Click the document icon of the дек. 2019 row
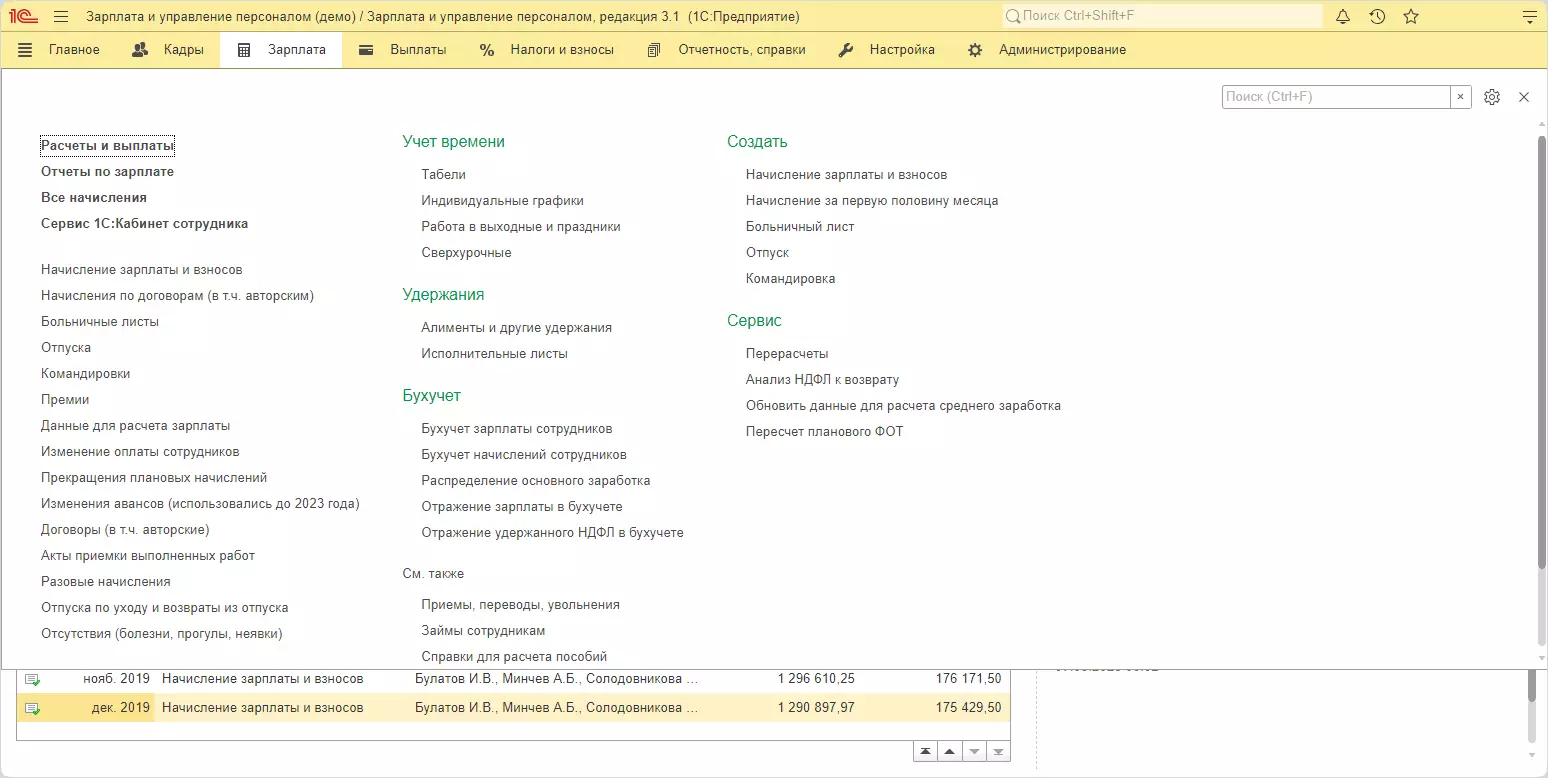This screenshot has height=778, width=1548. 33,708
